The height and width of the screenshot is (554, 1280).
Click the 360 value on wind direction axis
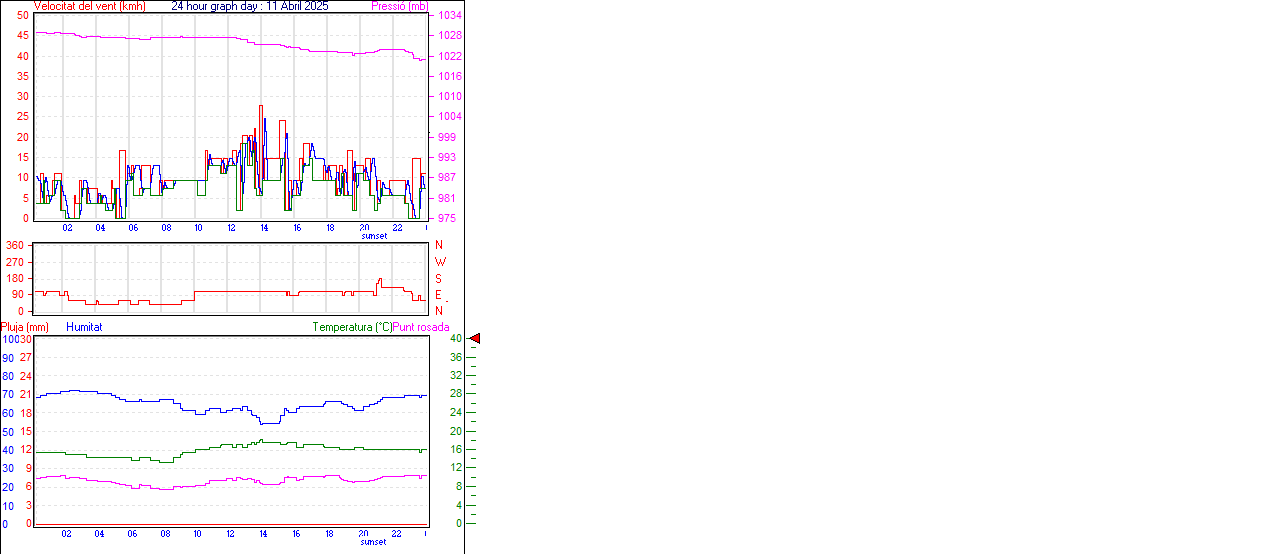15,245
